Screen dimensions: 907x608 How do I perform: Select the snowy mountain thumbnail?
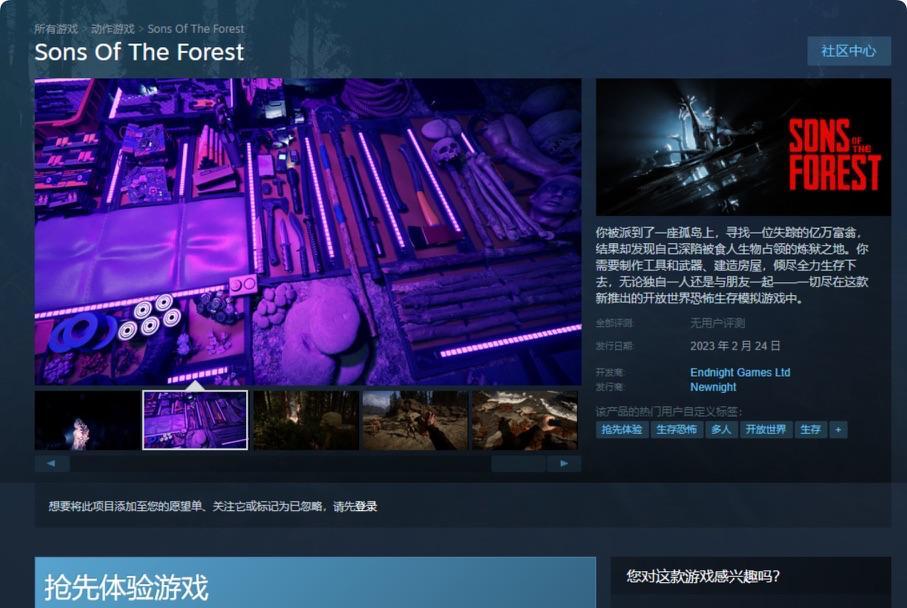coord(525,420)
